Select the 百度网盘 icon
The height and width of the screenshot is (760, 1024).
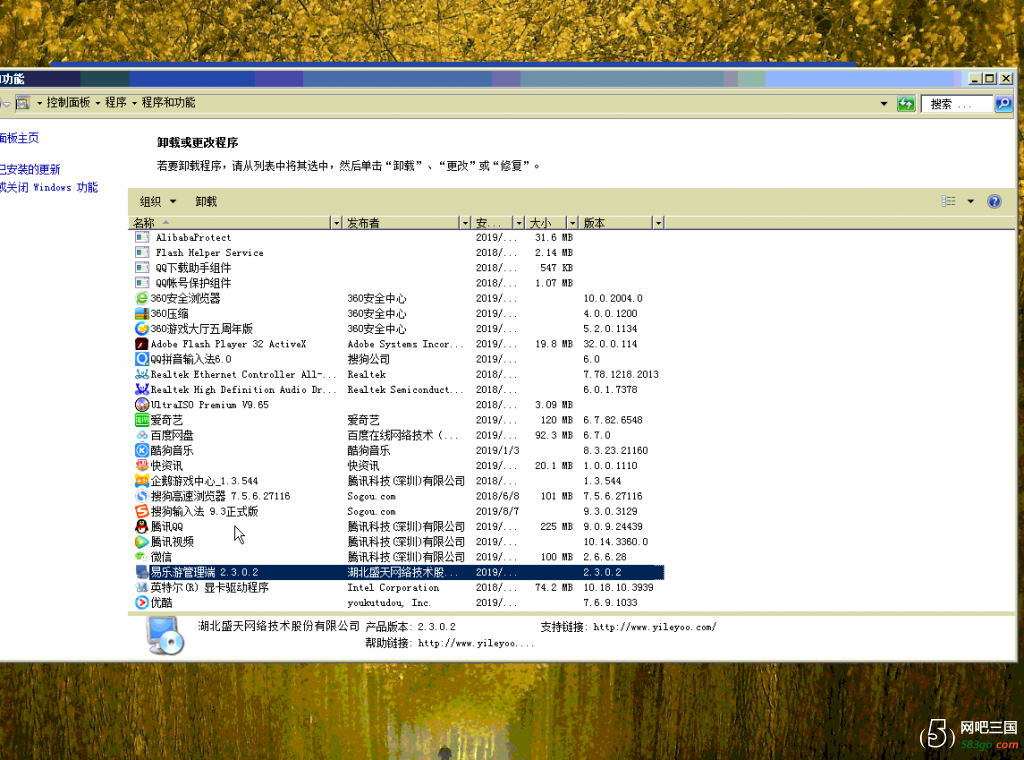[142, 435]
